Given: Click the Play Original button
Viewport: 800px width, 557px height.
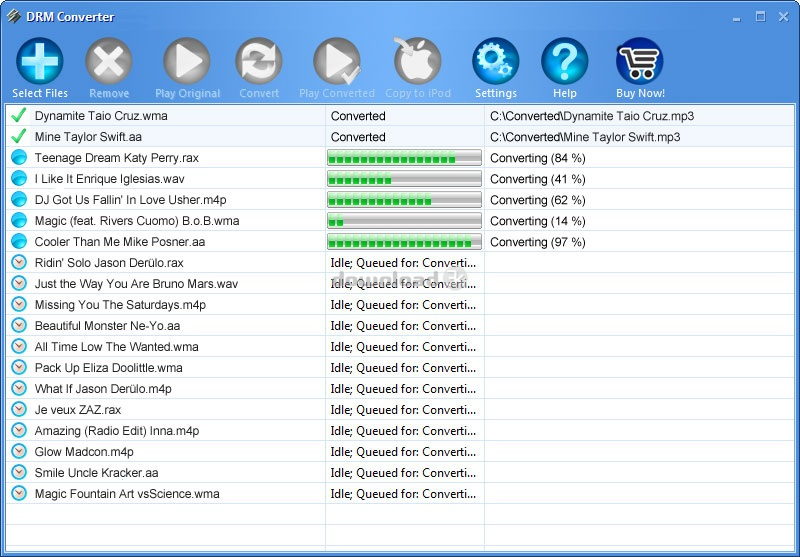Looking at the screenshot, I should (x=187, y=62).
